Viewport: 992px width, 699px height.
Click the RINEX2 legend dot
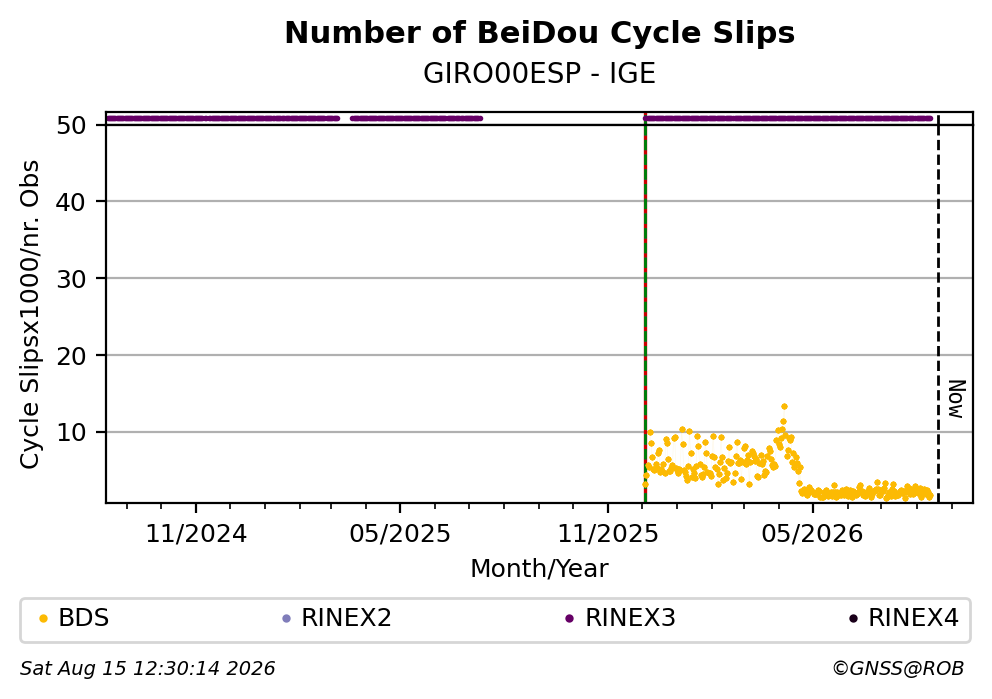(x=286, y=619)
